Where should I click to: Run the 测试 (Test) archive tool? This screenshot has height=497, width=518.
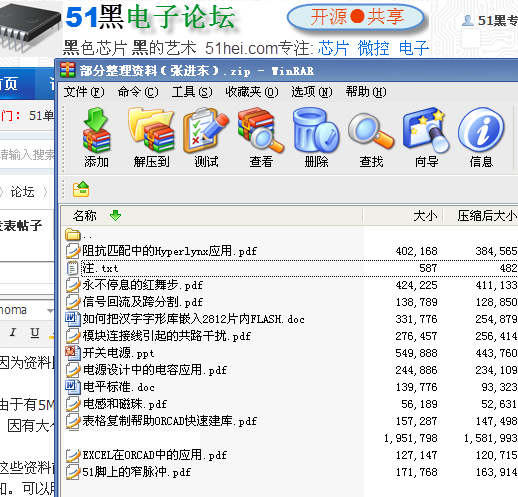point(206,137)
